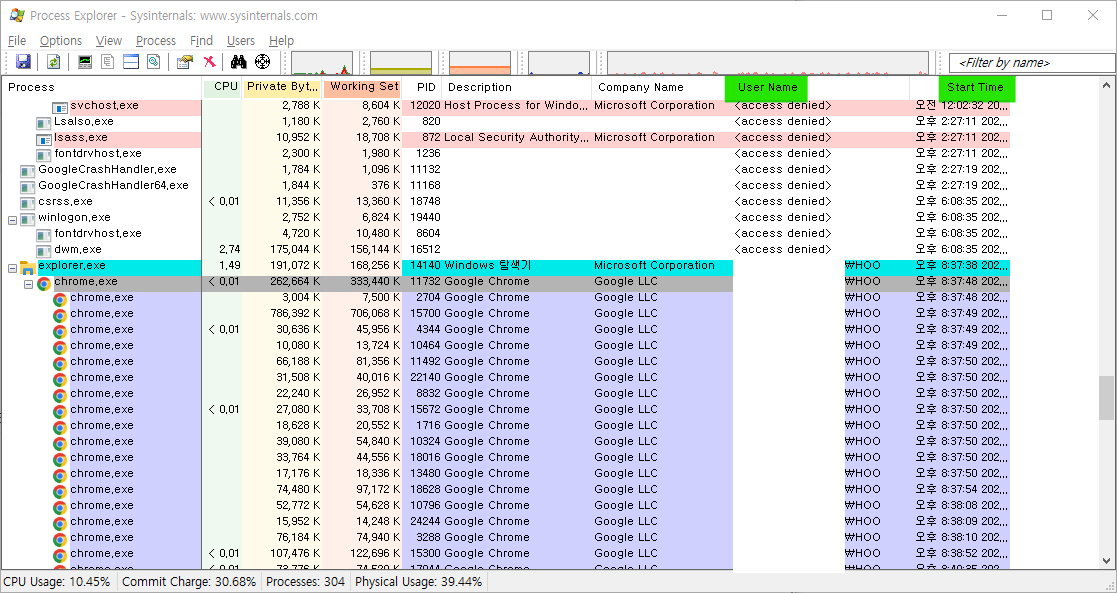Viewport: 1117px width, 593px height.
Task: Click the PID 2704 cell
Action: [428, 298]
